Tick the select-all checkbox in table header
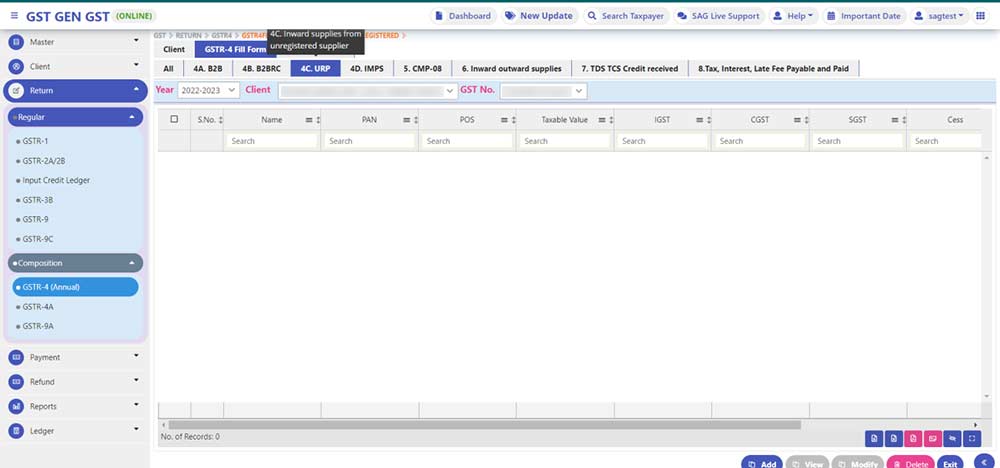The width and height of the screenshot is (1000, 468). [175, 119]
